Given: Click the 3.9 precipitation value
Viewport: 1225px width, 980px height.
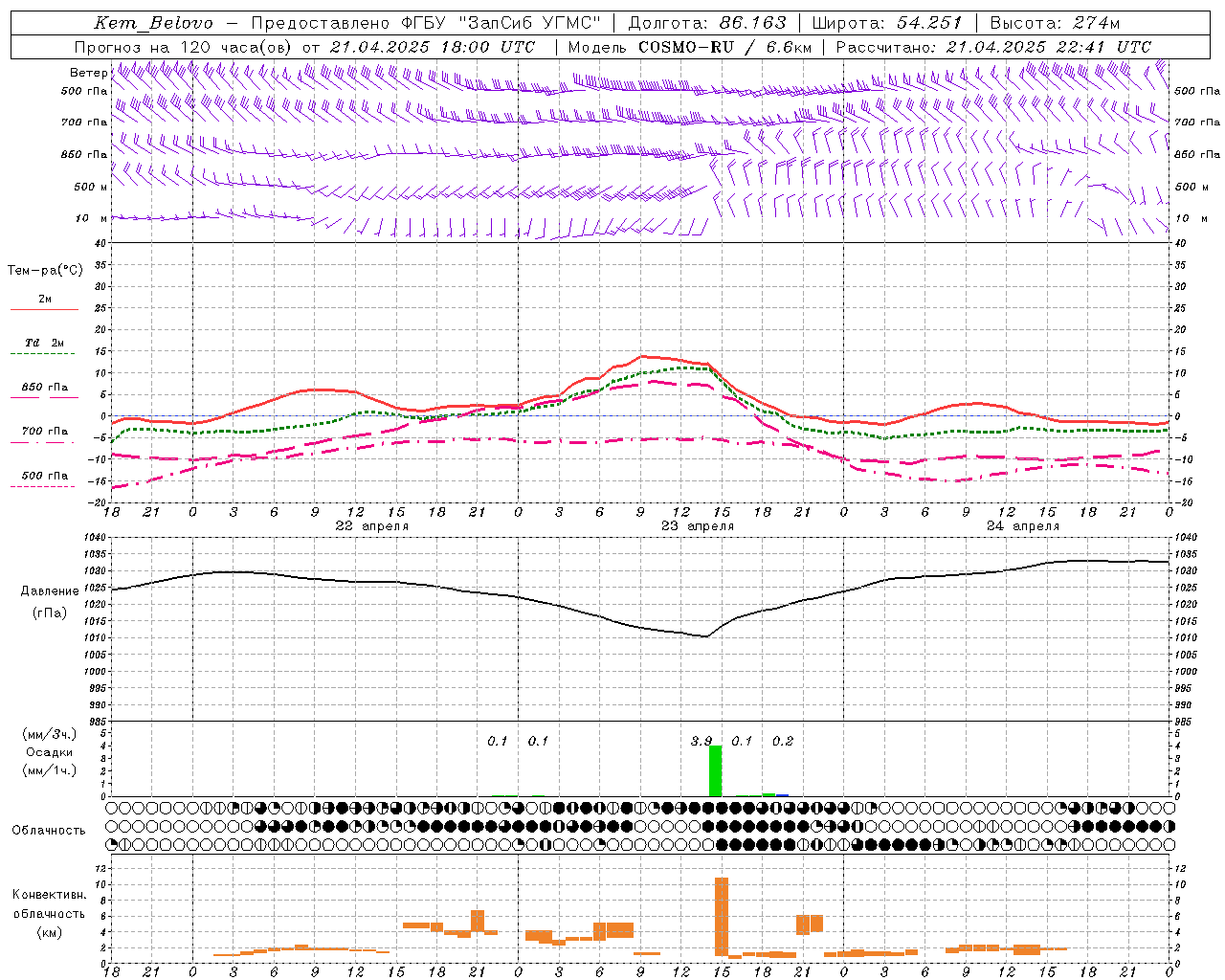Looking at the screenshot, I should pyautogui.click(x=702, y=742).
